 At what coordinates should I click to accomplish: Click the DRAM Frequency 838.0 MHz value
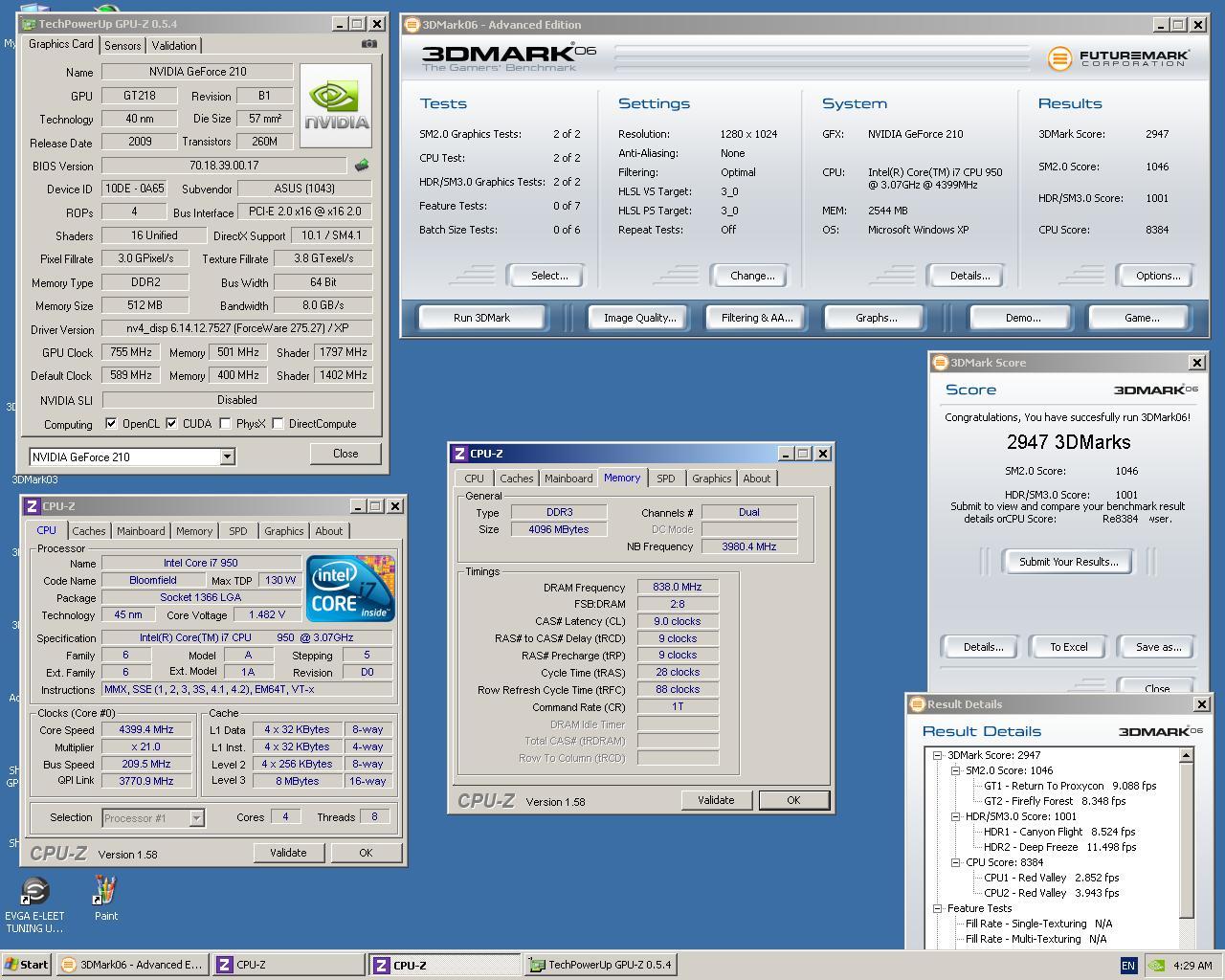pos(678,588)
